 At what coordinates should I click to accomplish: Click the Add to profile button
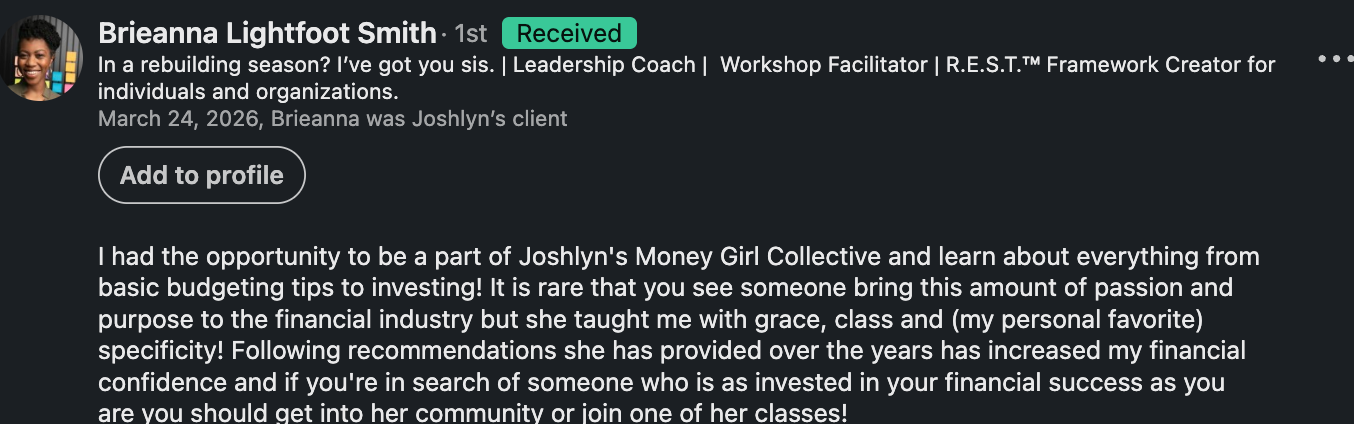coord(202,175)
